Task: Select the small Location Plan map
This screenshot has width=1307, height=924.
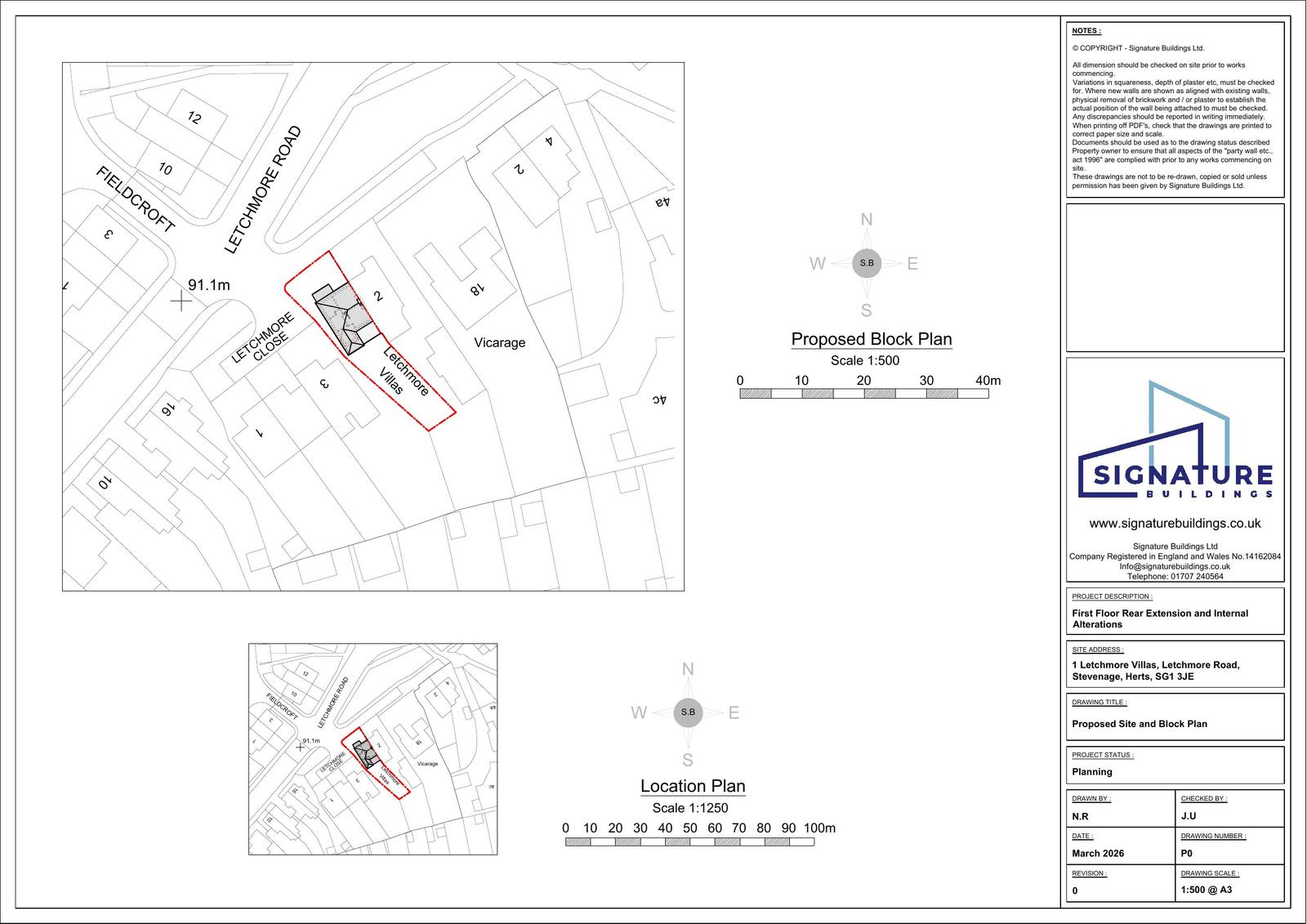Action: point(372,748)
